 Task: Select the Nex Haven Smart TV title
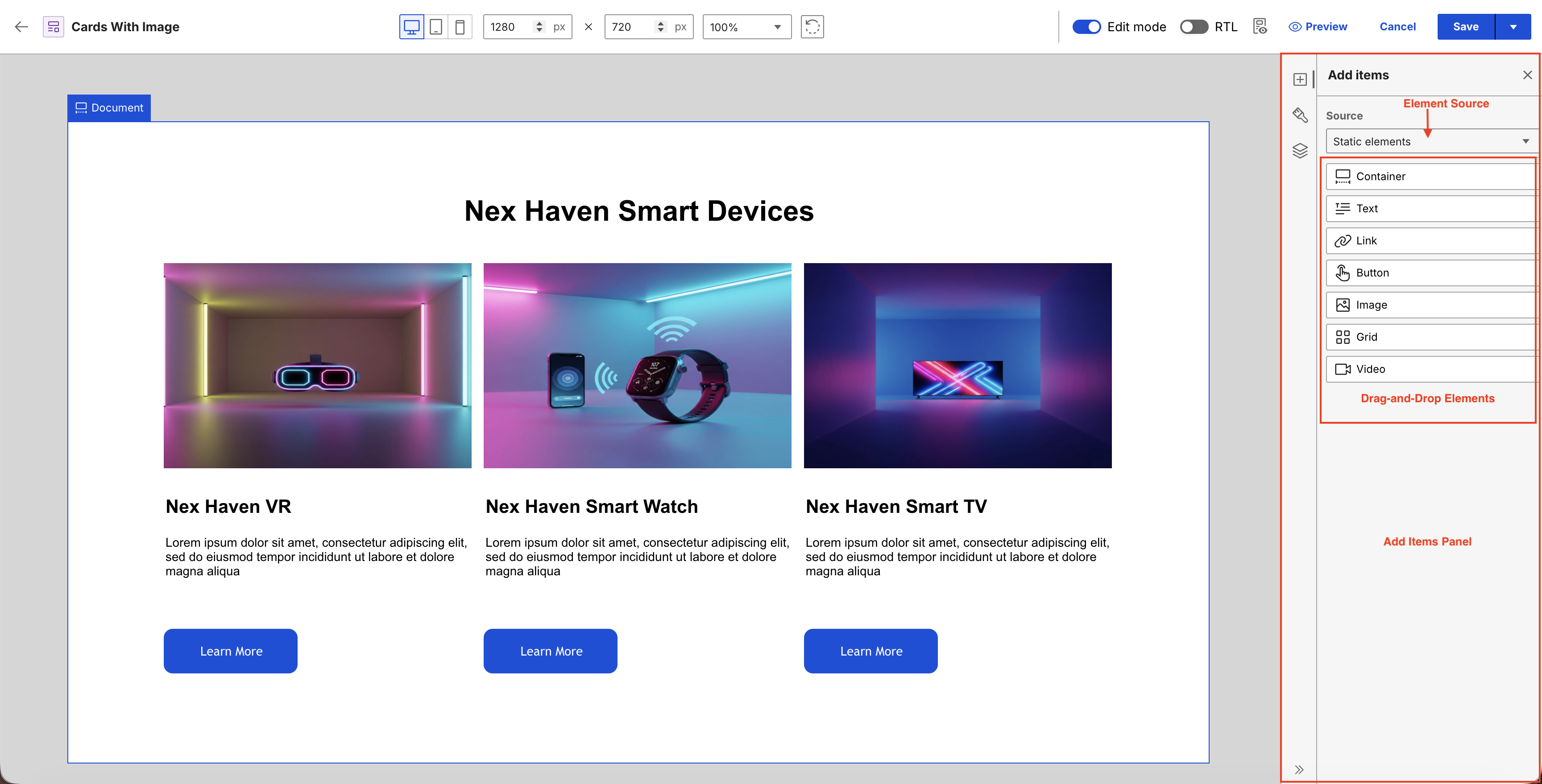click(896, 506)
